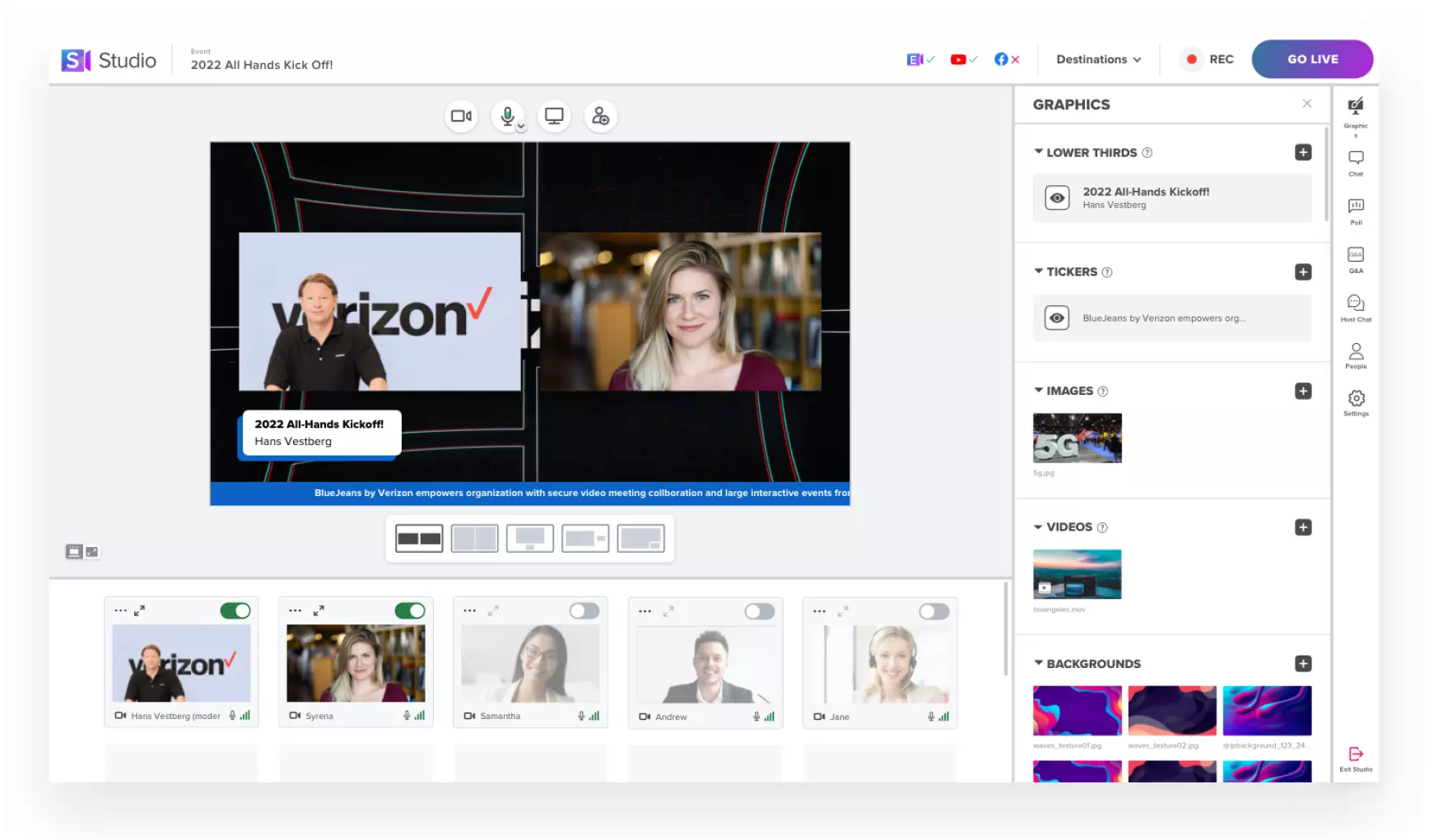
Task: Open the Chat sidebar panel
Action: (1356, 163)
